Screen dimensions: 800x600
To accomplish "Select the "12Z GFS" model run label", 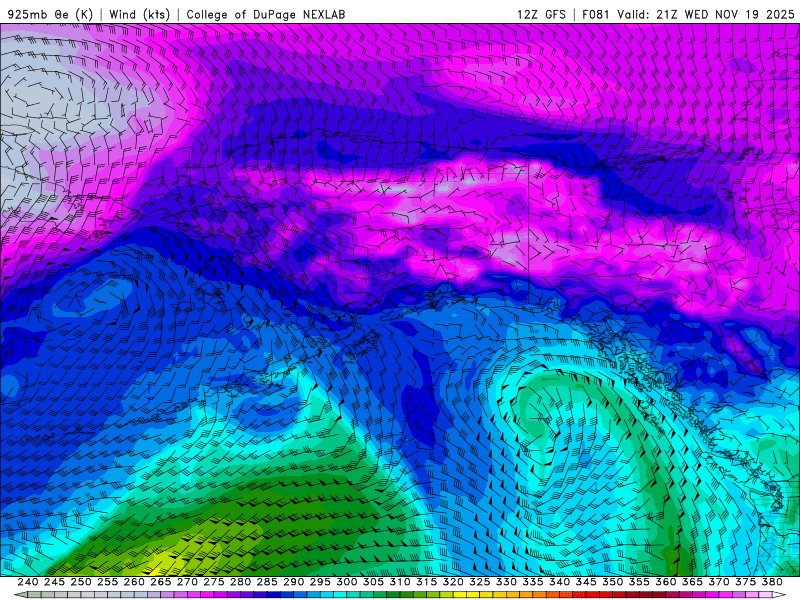I will [x=541, y=14].
